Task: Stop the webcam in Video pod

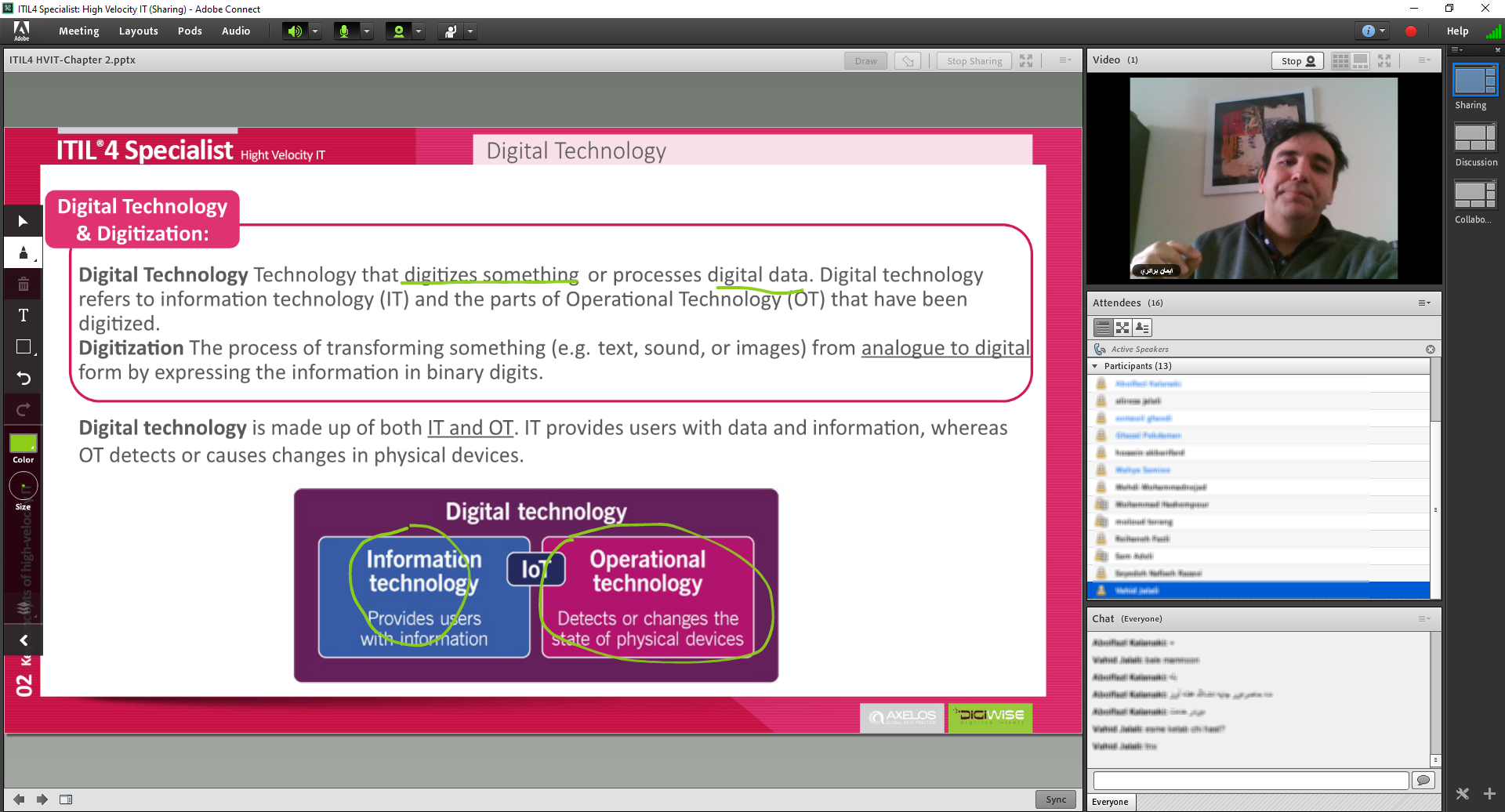Action: click(1298, 61)
